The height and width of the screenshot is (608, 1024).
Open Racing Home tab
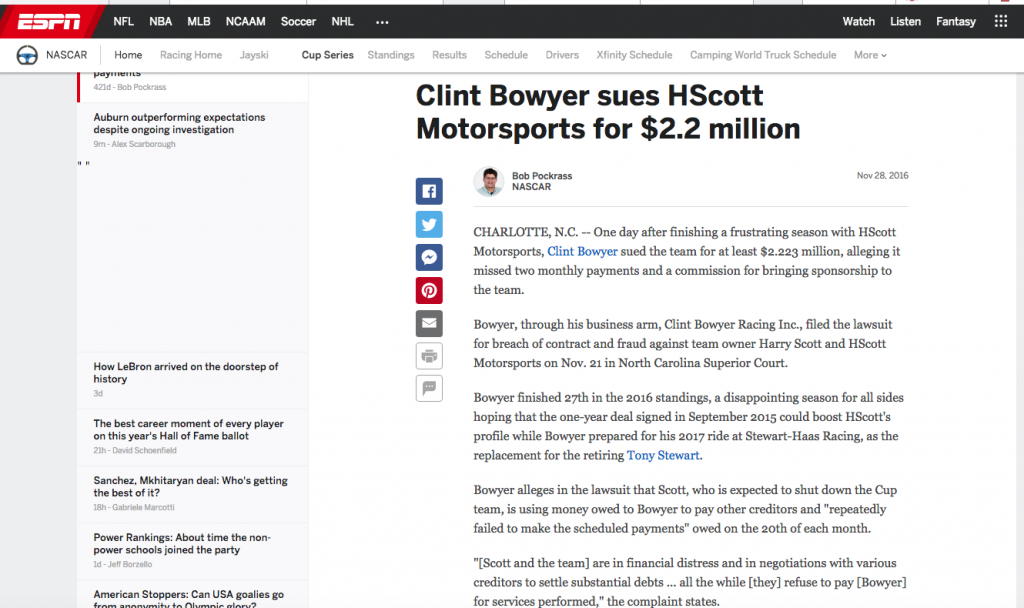[191, 55]
